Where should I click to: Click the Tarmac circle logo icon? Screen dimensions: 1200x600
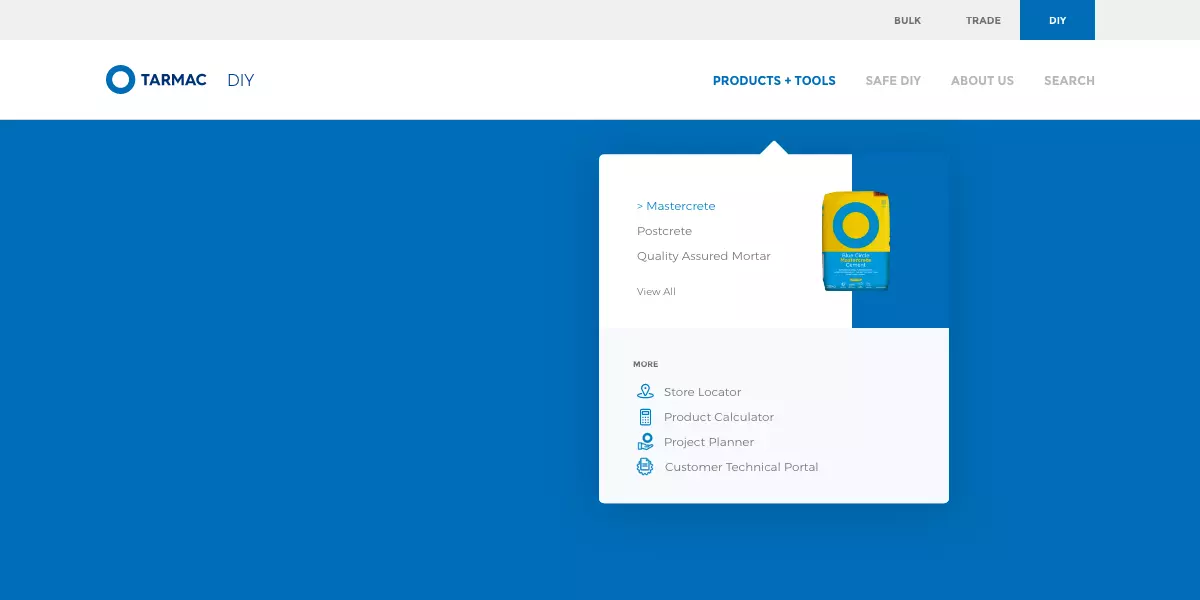point(120,80)
